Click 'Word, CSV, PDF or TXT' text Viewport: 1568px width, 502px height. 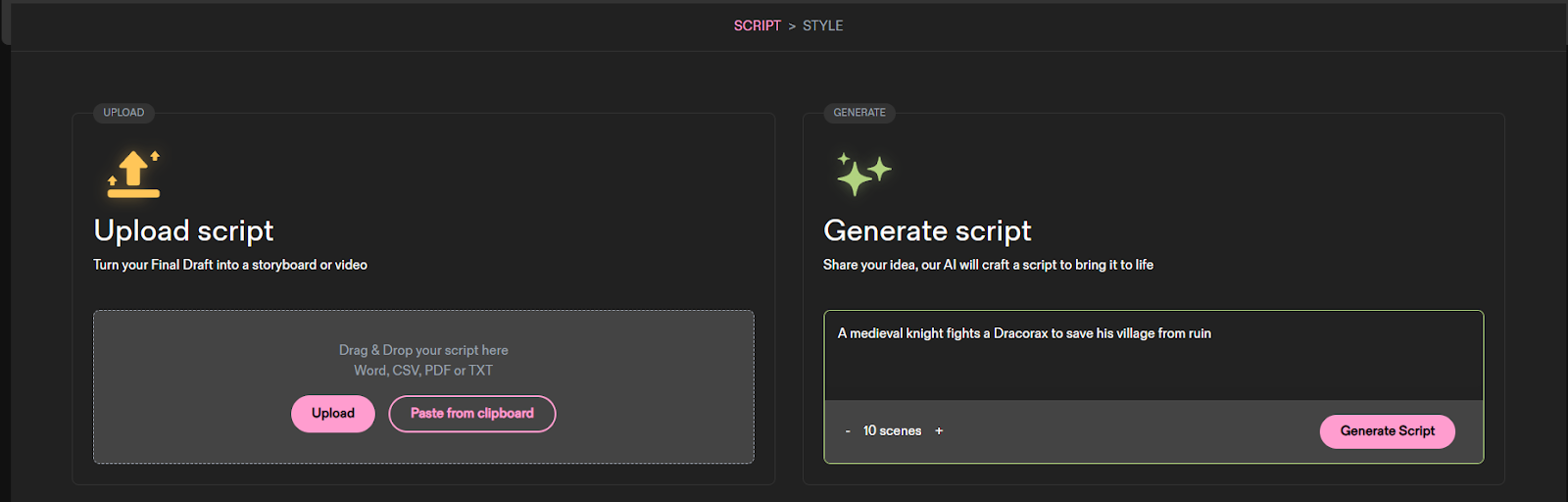423,371
